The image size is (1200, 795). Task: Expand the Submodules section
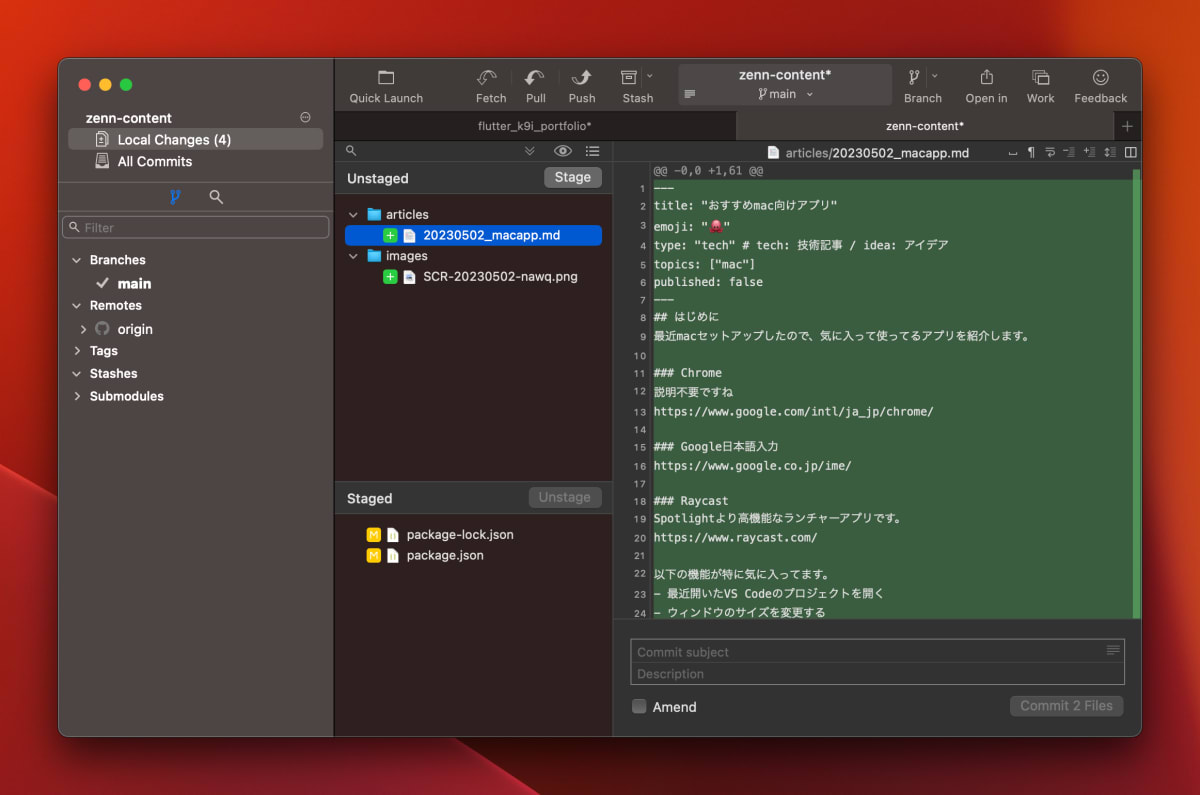(77, 397)
